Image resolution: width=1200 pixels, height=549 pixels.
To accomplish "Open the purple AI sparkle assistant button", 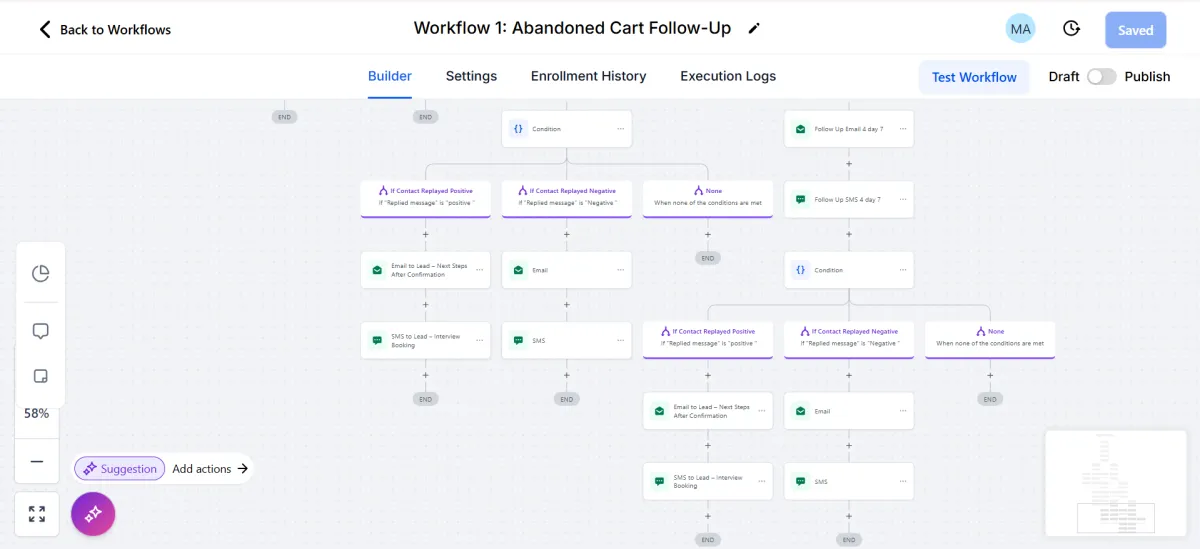I will 93,514.
